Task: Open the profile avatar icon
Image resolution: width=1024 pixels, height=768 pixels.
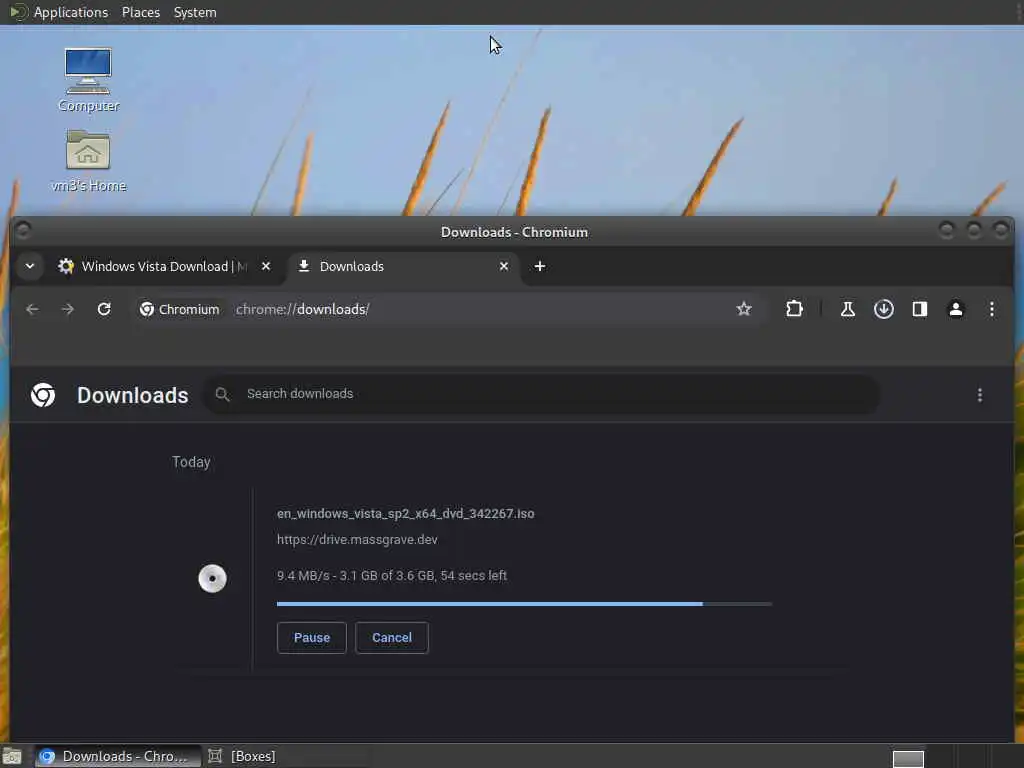Action: click(x=955, y=309)
